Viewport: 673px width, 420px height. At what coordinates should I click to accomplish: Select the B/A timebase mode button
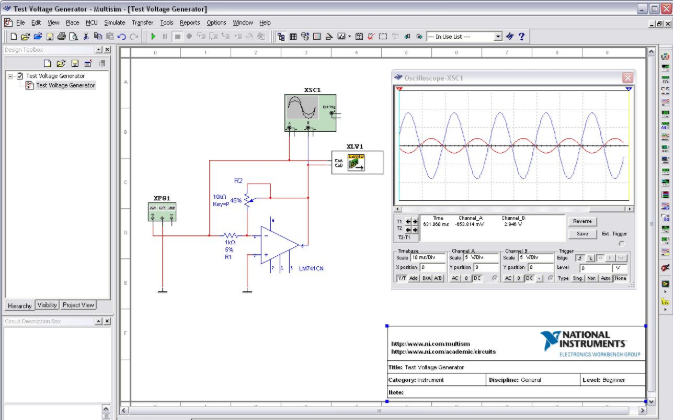426,278
